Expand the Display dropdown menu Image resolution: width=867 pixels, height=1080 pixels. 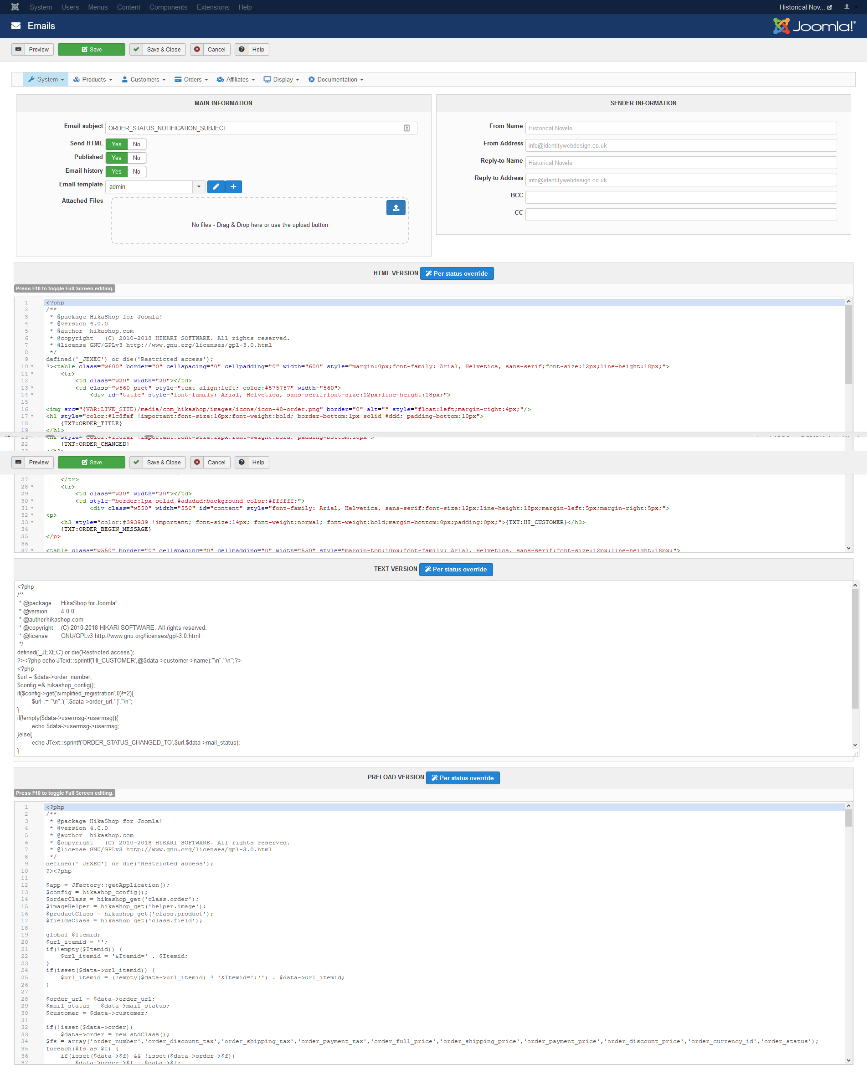click(281, 80)
